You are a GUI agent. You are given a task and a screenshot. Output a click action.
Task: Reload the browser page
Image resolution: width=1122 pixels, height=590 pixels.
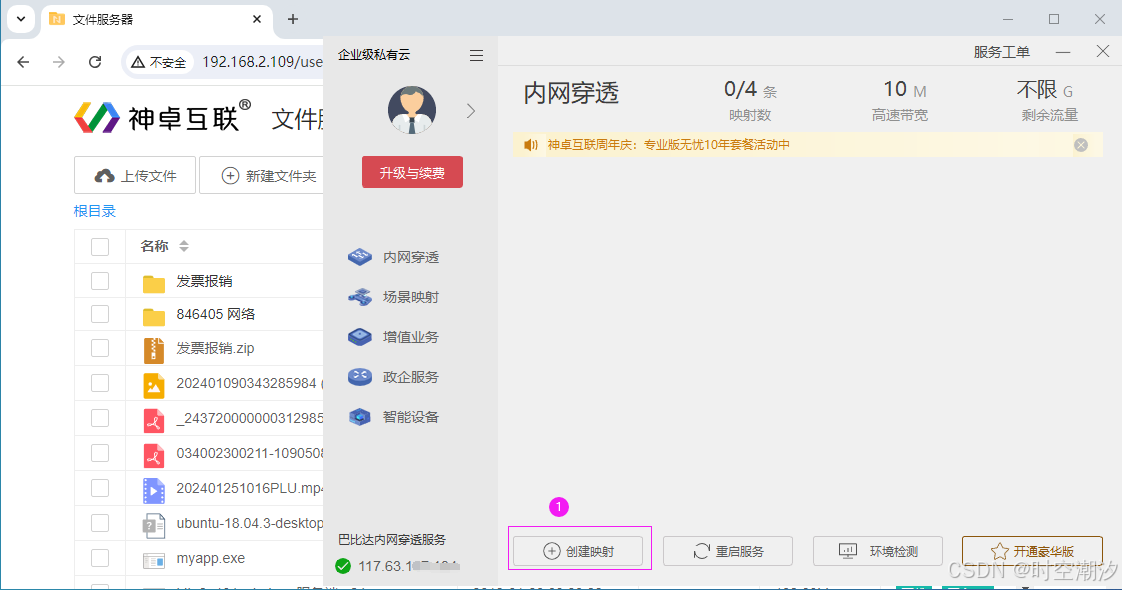[94, 62]
